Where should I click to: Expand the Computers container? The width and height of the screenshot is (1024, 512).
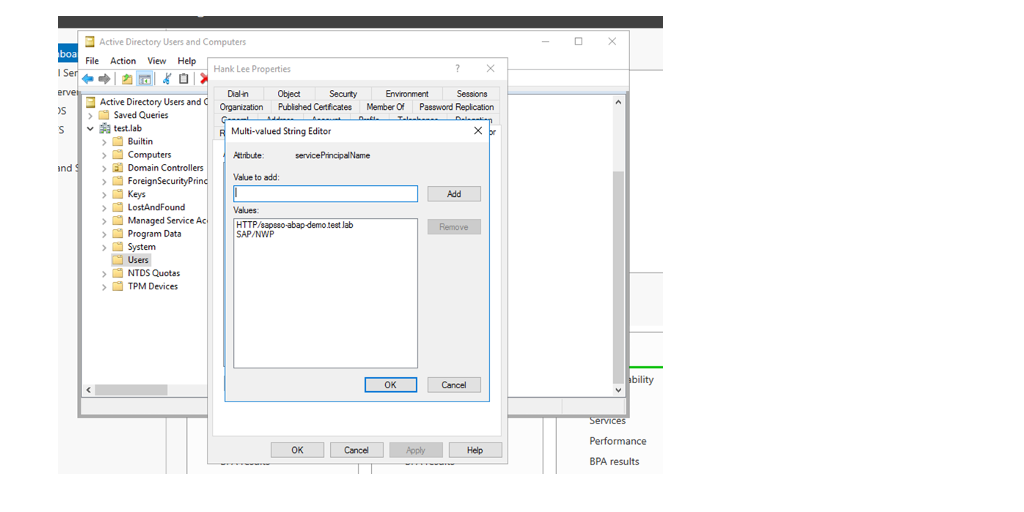tap(104, 155)
